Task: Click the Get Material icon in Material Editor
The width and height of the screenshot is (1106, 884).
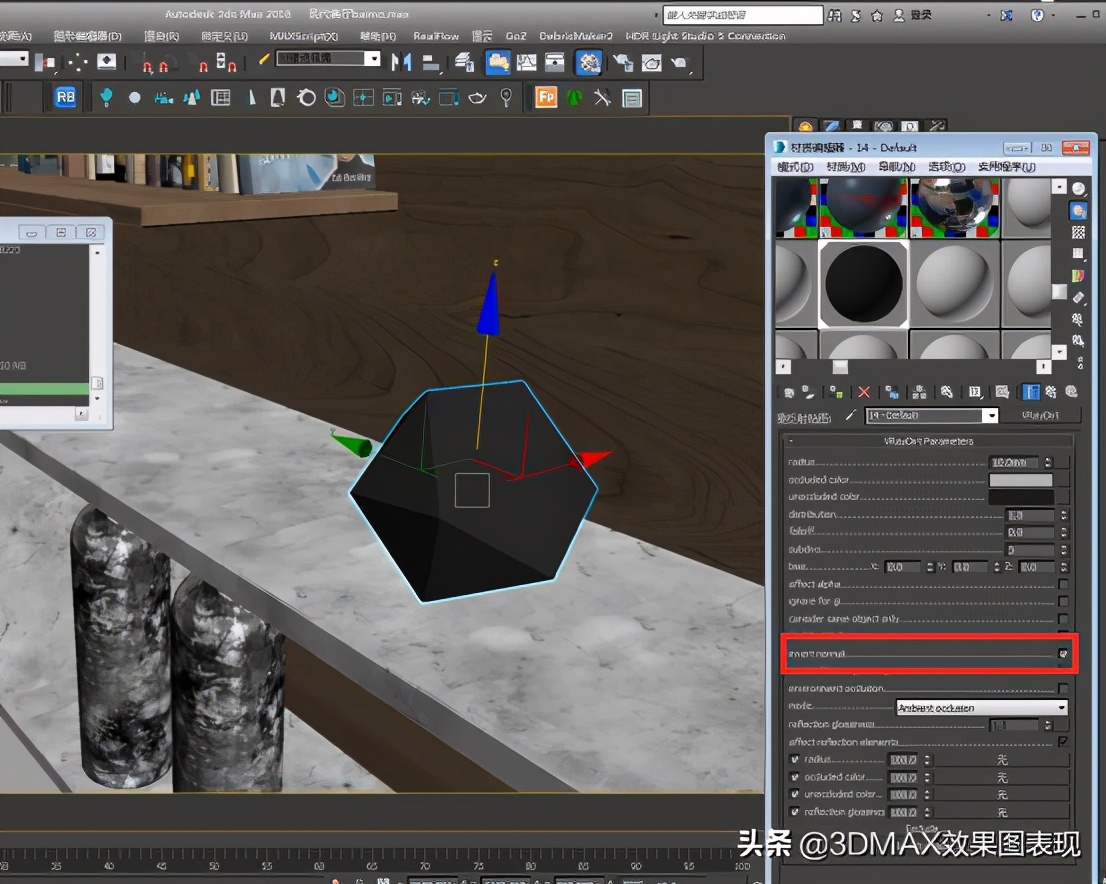Action: (x=787, y=391)
